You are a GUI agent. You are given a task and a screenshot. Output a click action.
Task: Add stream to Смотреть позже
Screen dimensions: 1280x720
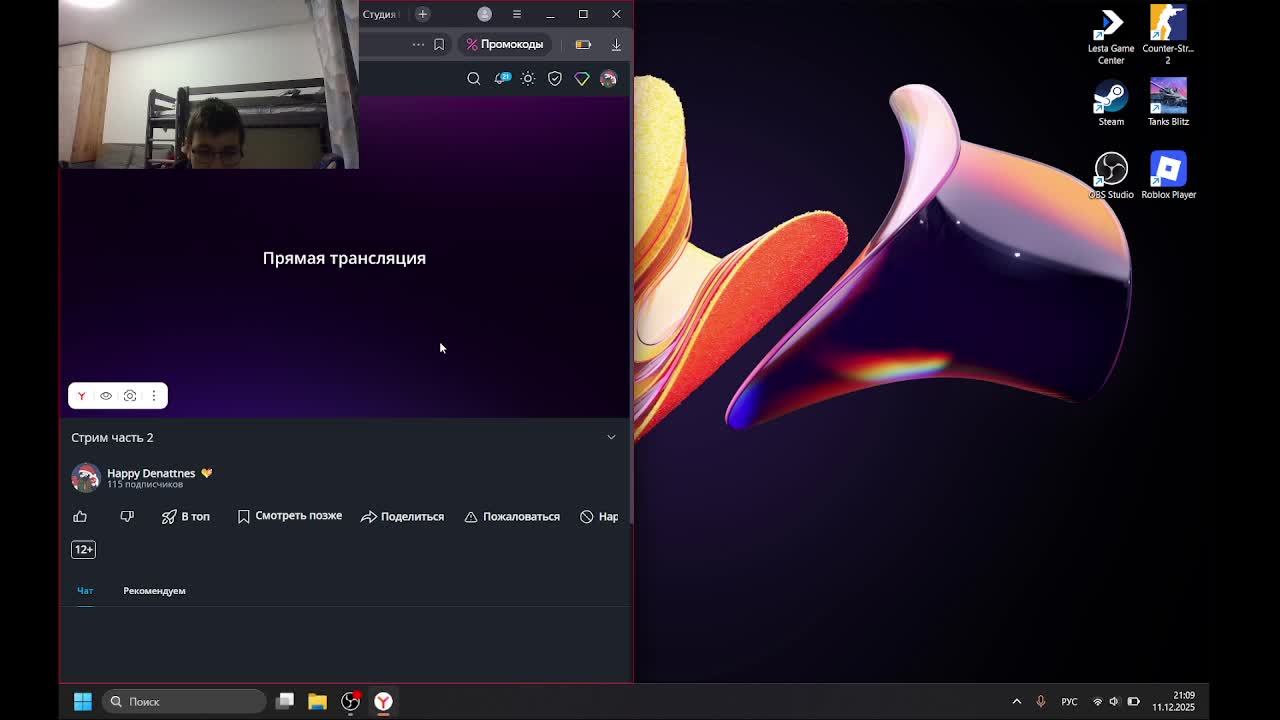pyautogui.click(x=290, y=516)
